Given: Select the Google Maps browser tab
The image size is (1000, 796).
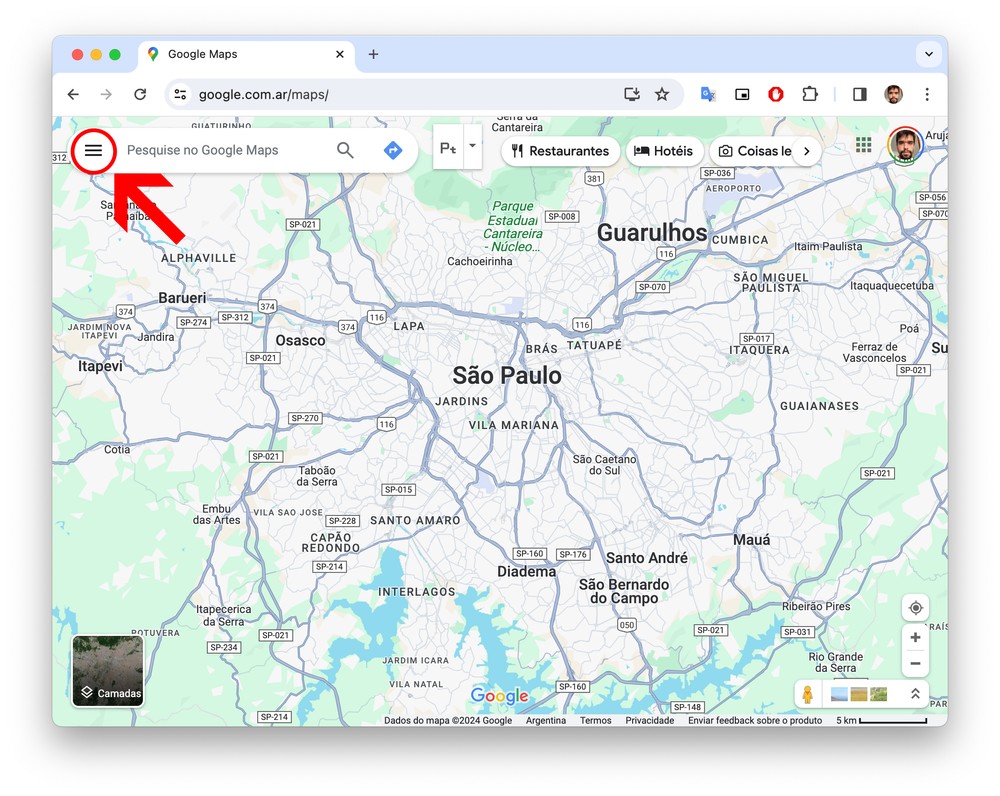Looking at the screenshot, I should [245, 54].
